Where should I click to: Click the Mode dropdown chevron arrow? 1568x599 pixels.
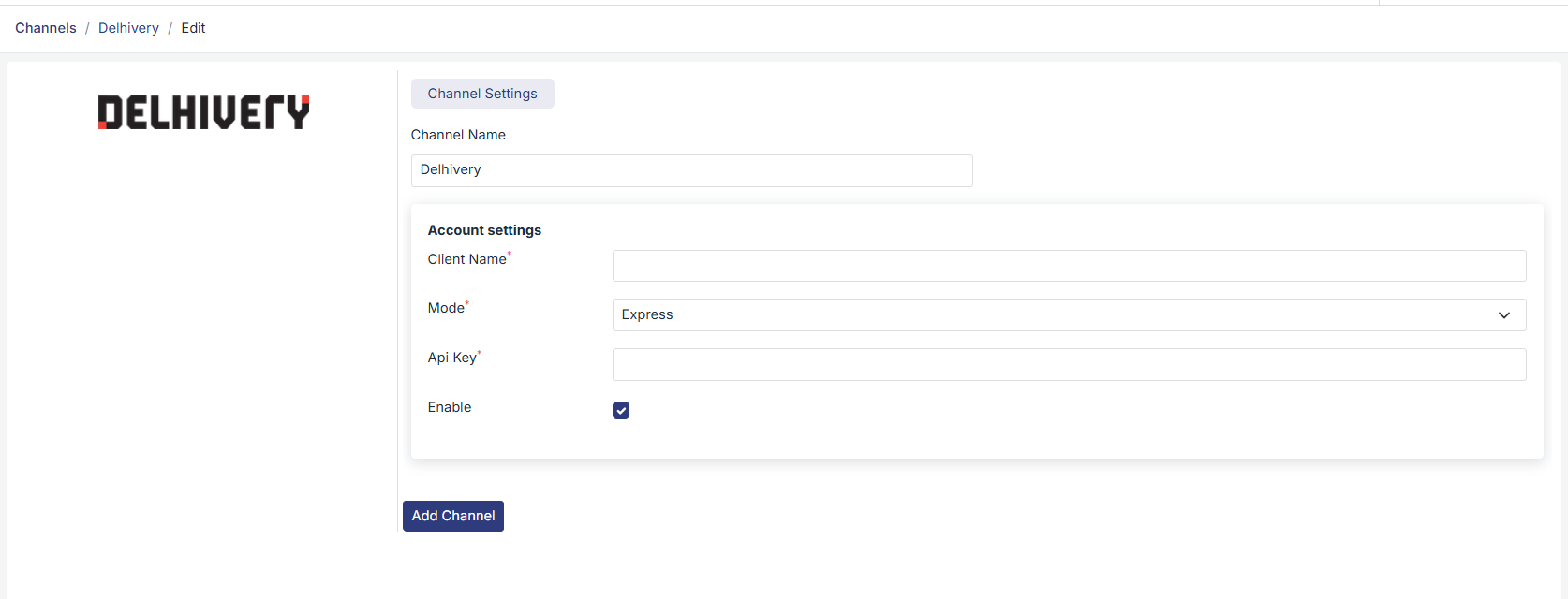pyautogui.click(x=1503, y=315)
